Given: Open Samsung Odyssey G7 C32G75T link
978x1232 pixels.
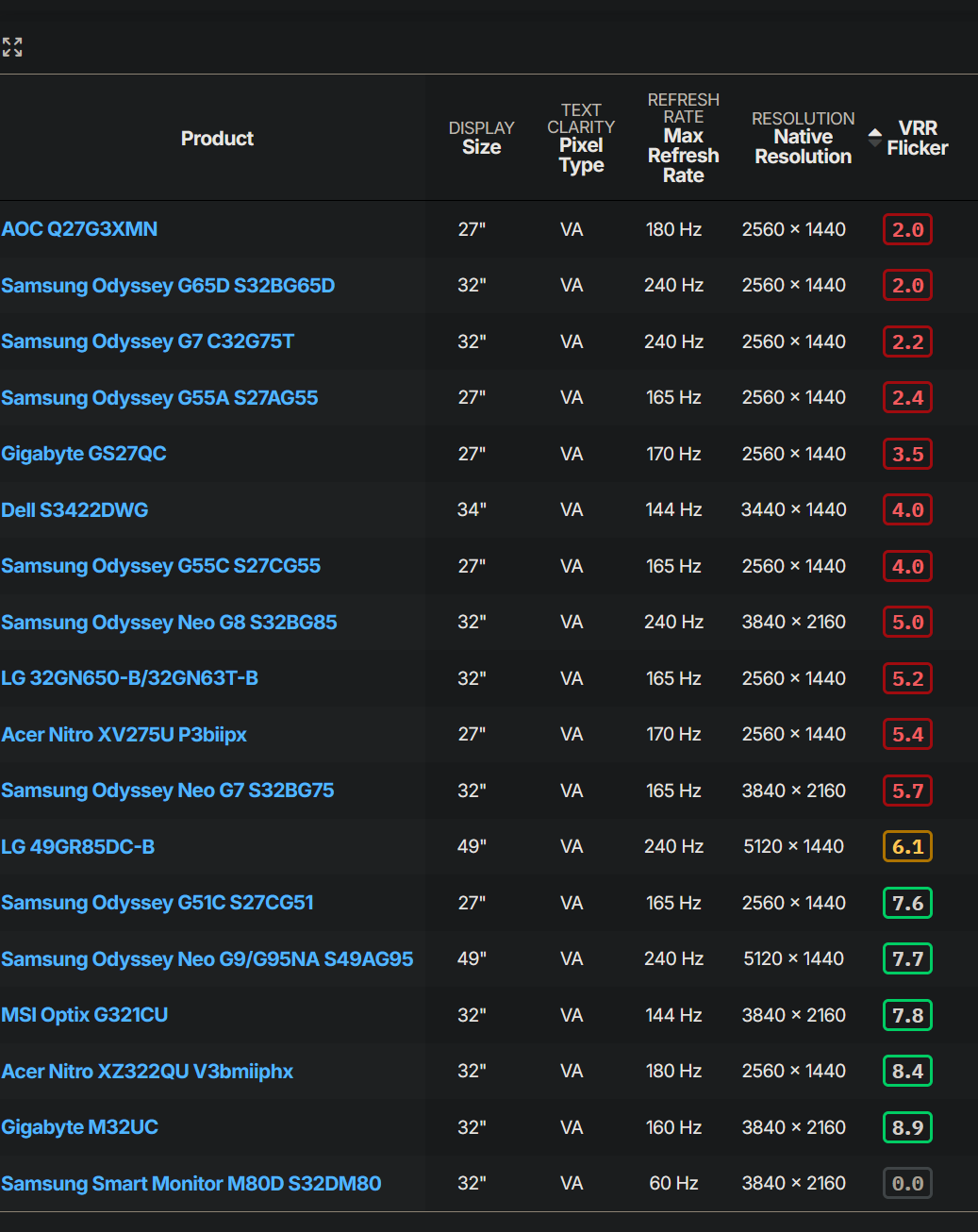Looking at the screenshot, I should point(148,341).
